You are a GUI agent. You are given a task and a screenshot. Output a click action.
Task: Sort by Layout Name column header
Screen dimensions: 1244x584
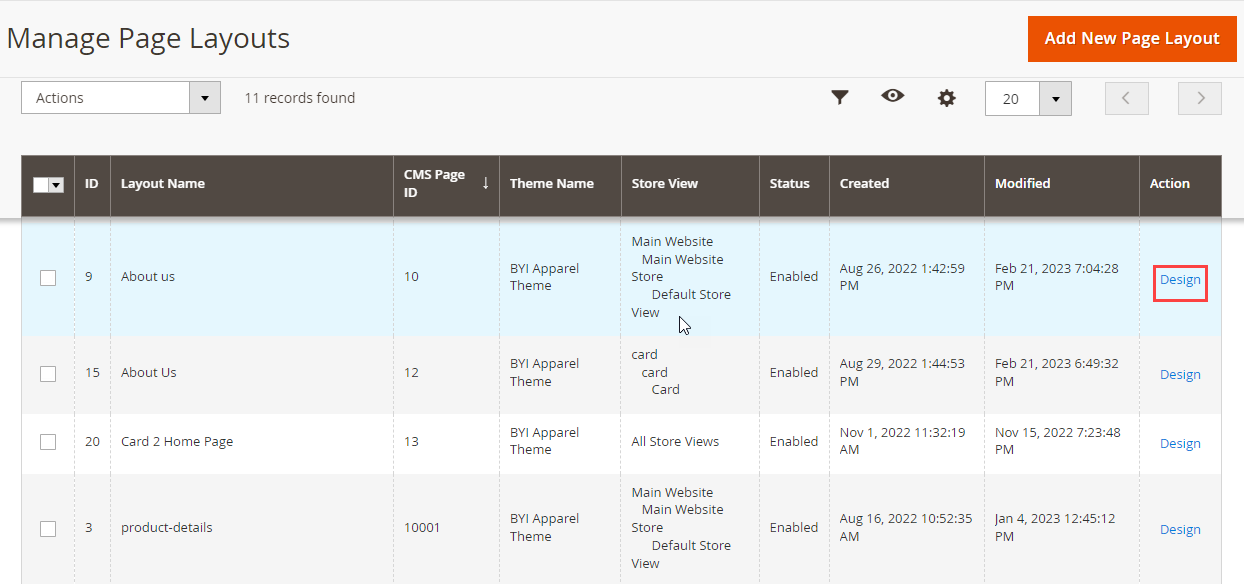coord(163,184)
